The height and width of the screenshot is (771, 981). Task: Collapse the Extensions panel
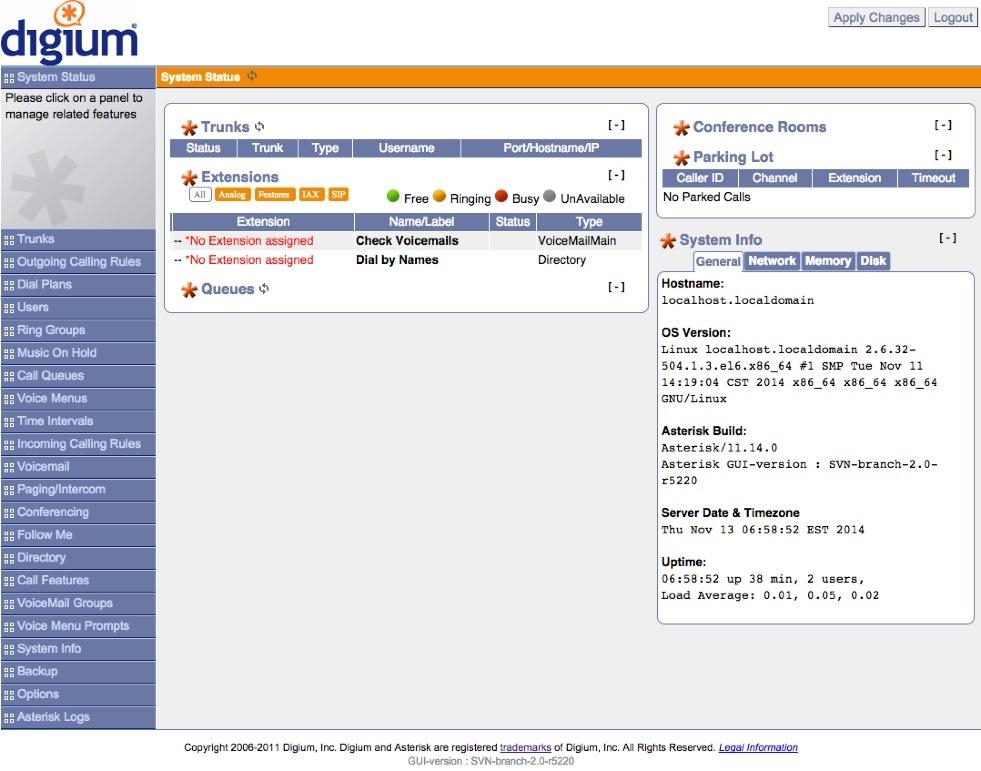(616, 175)
